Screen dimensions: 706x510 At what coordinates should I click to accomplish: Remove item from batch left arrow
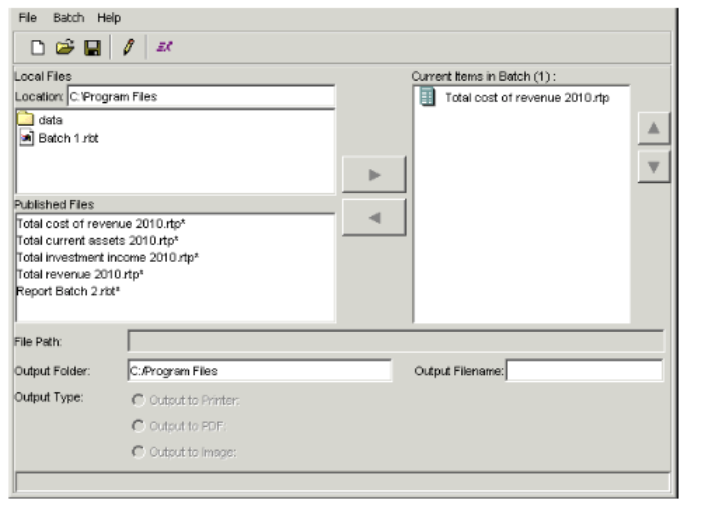(x=374, y=216)
